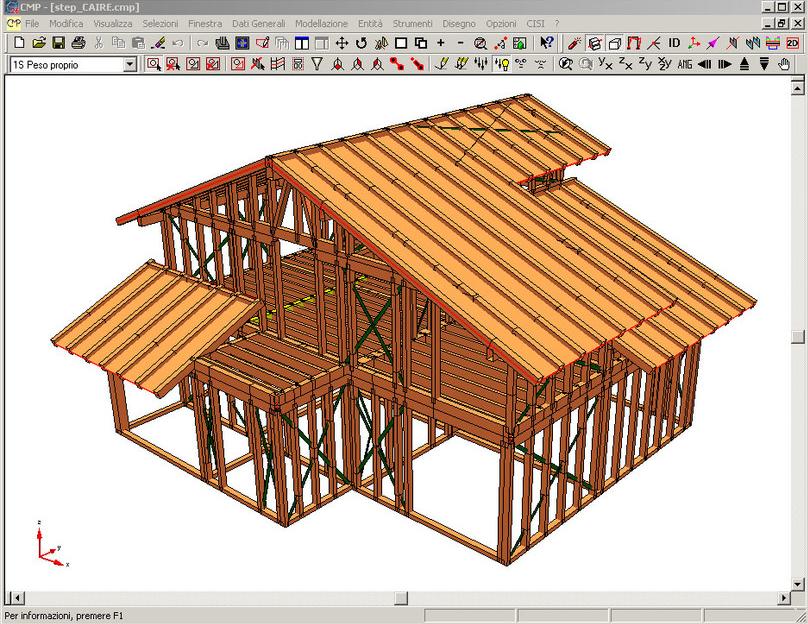The image size is (808, 624).
Task: Click the New file icon
Action: [x=19, y=43]
